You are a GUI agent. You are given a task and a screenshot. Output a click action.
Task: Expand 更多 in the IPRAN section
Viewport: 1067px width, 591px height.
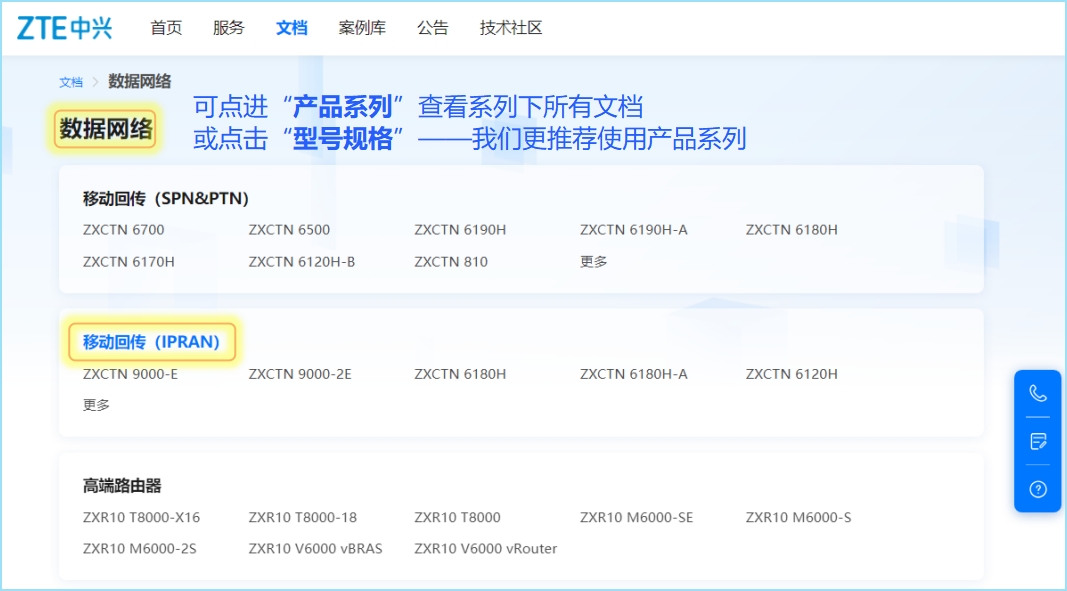tap(96, 405)
